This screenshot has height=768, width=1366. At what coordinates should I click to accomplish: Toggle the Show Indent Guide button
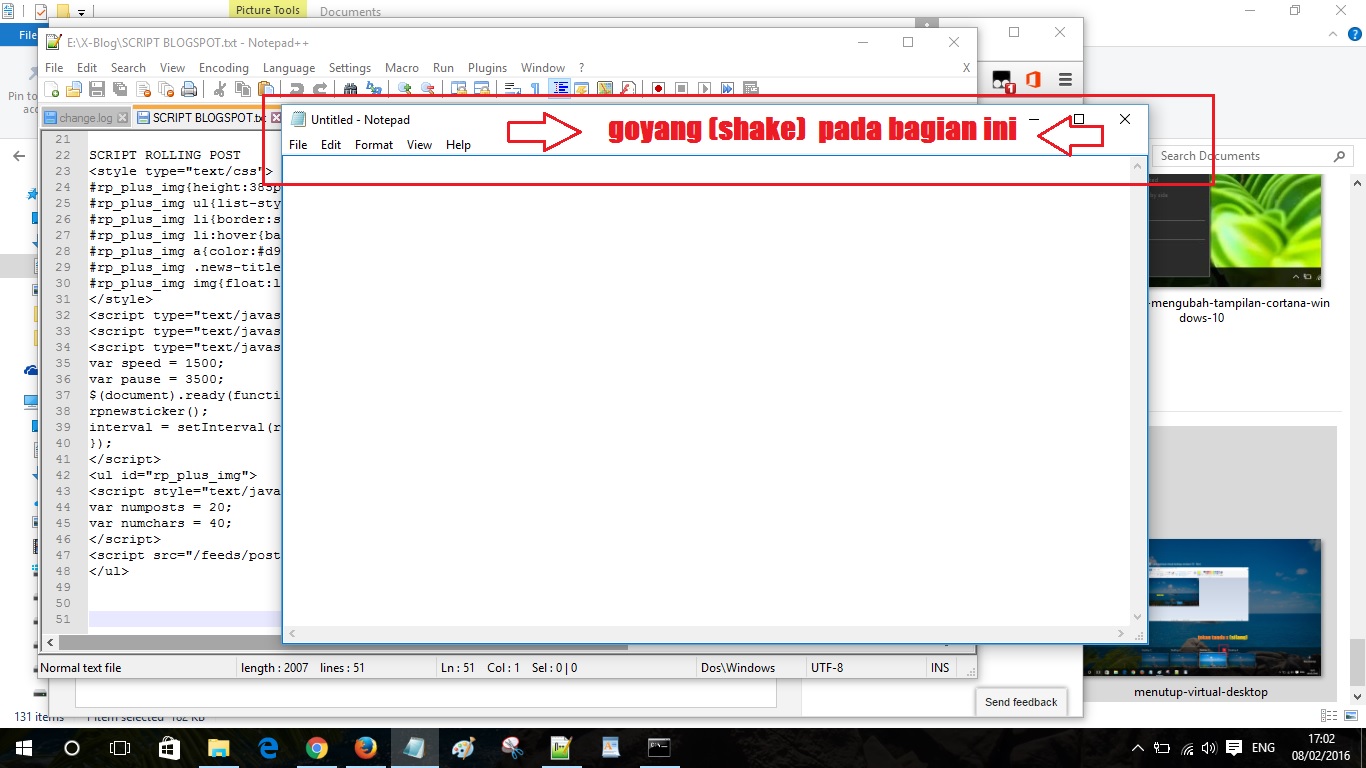559,89
